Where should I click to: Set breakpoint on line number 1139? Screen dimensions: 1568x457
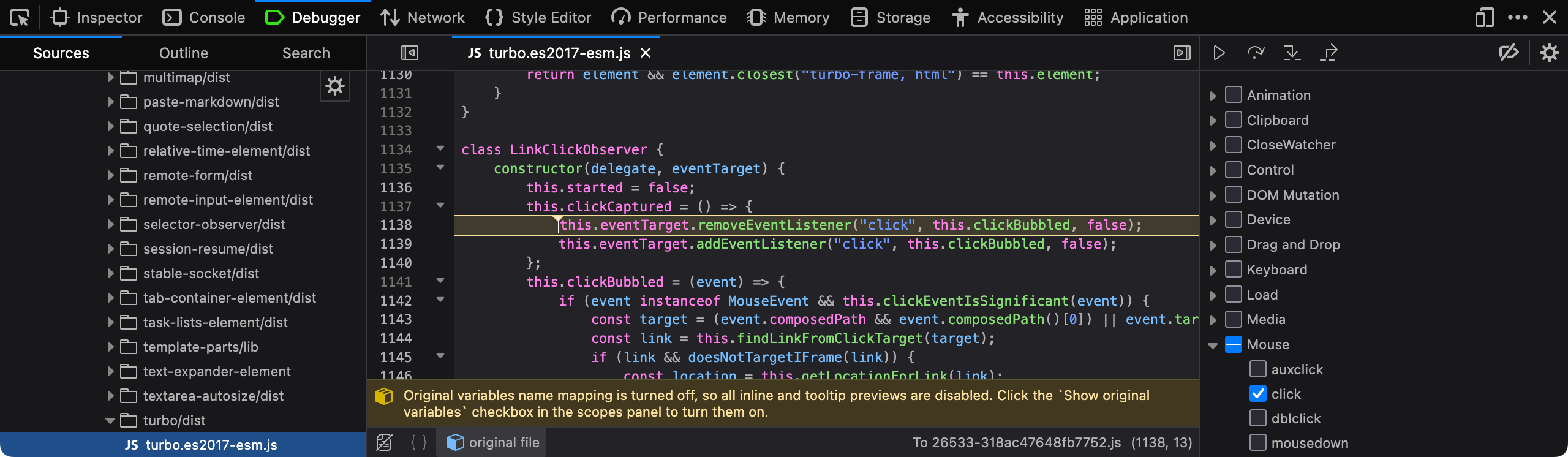coord(396,244)
